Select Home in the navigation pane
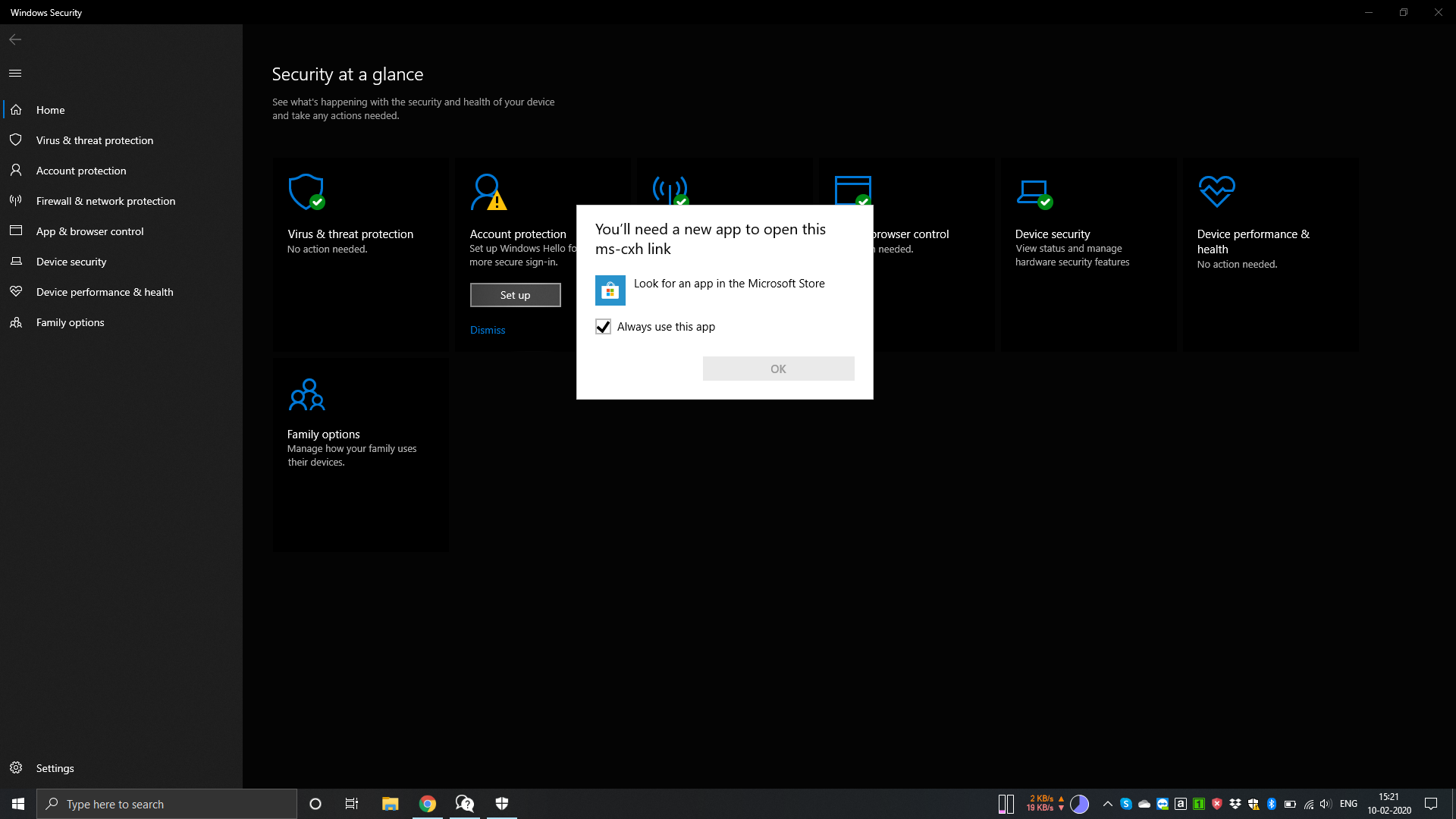Screen dimensions: 1456x819 coord(50,109)
